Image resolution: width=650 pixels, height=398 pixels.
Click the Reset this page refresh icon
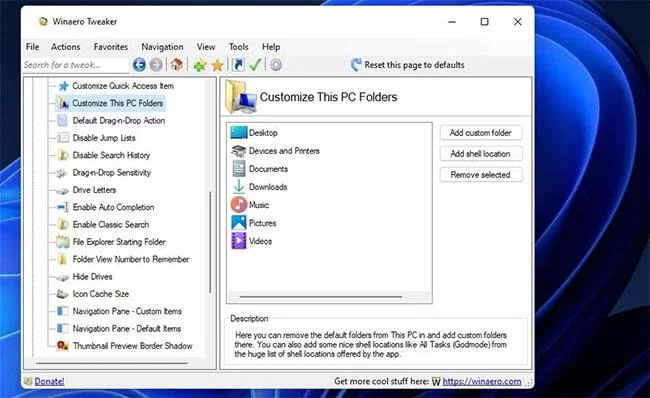click(356, 64)
